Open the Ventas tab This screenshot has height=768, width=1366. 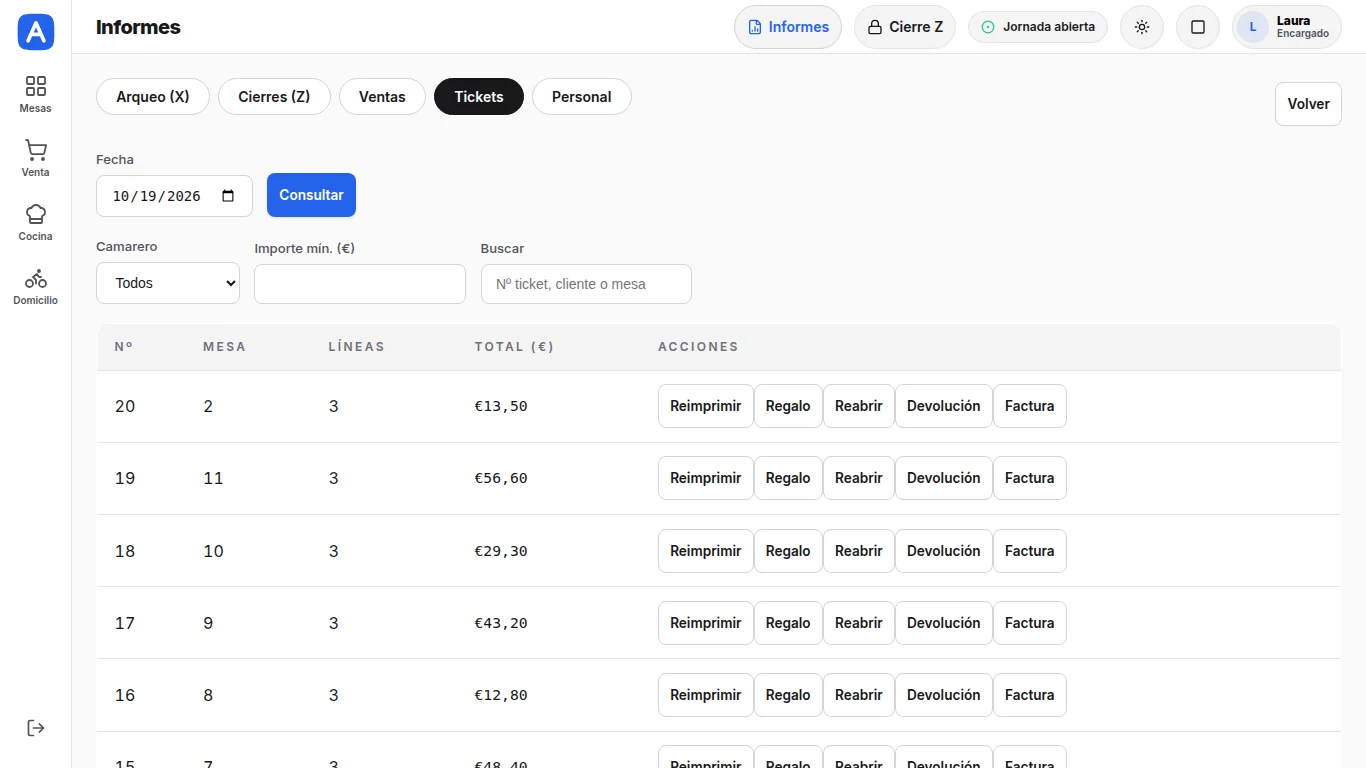click(x=382, y=97)
